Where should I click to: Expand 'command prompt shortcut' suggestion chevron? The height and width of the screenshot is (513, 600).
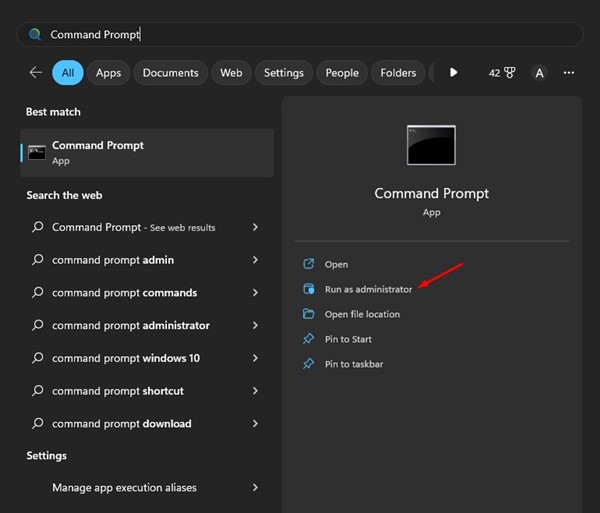pyautogui.click(x=255, y=391)
